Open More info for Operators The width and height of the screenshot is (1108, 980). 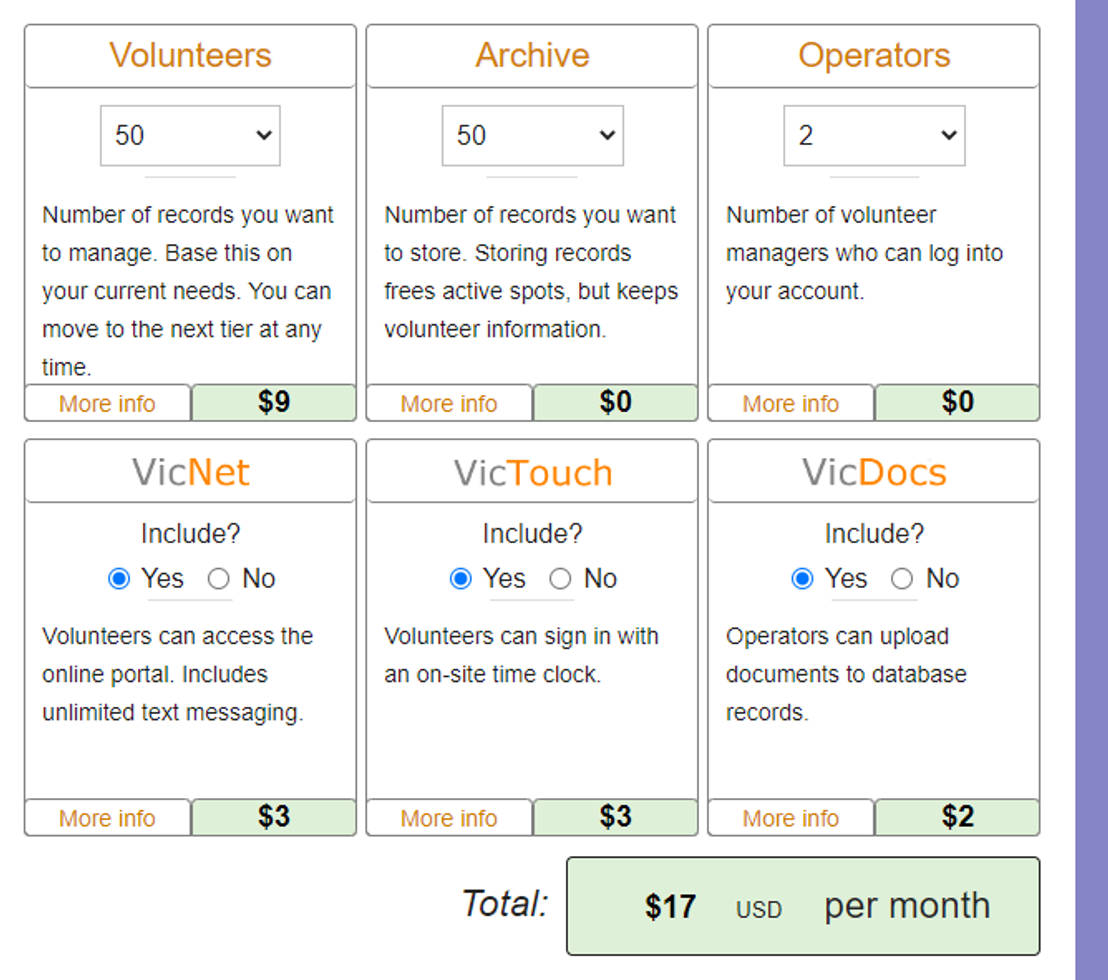coord(791,403)
